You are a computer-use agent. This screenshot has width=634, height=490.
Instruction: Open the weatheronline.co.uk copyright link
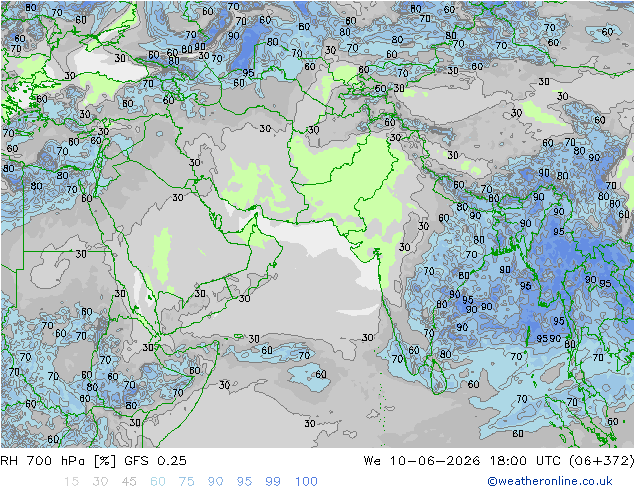point(550,481)
